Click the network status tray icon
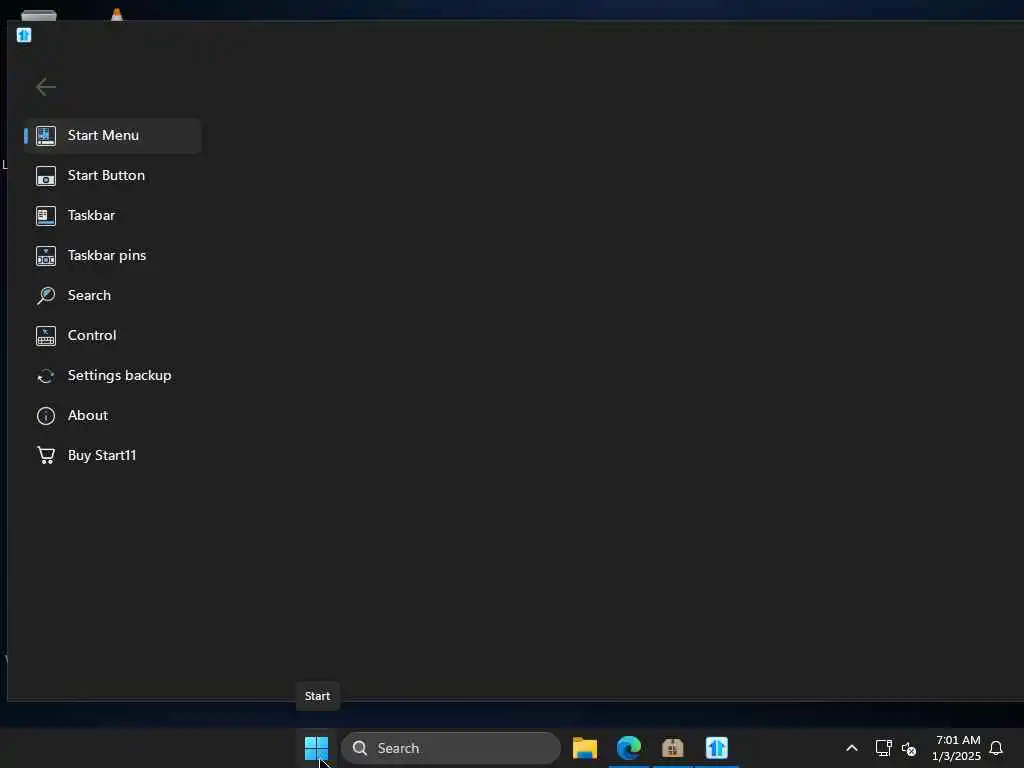The width and height of the screenshot is (1024, 768). tap(884, 748)
